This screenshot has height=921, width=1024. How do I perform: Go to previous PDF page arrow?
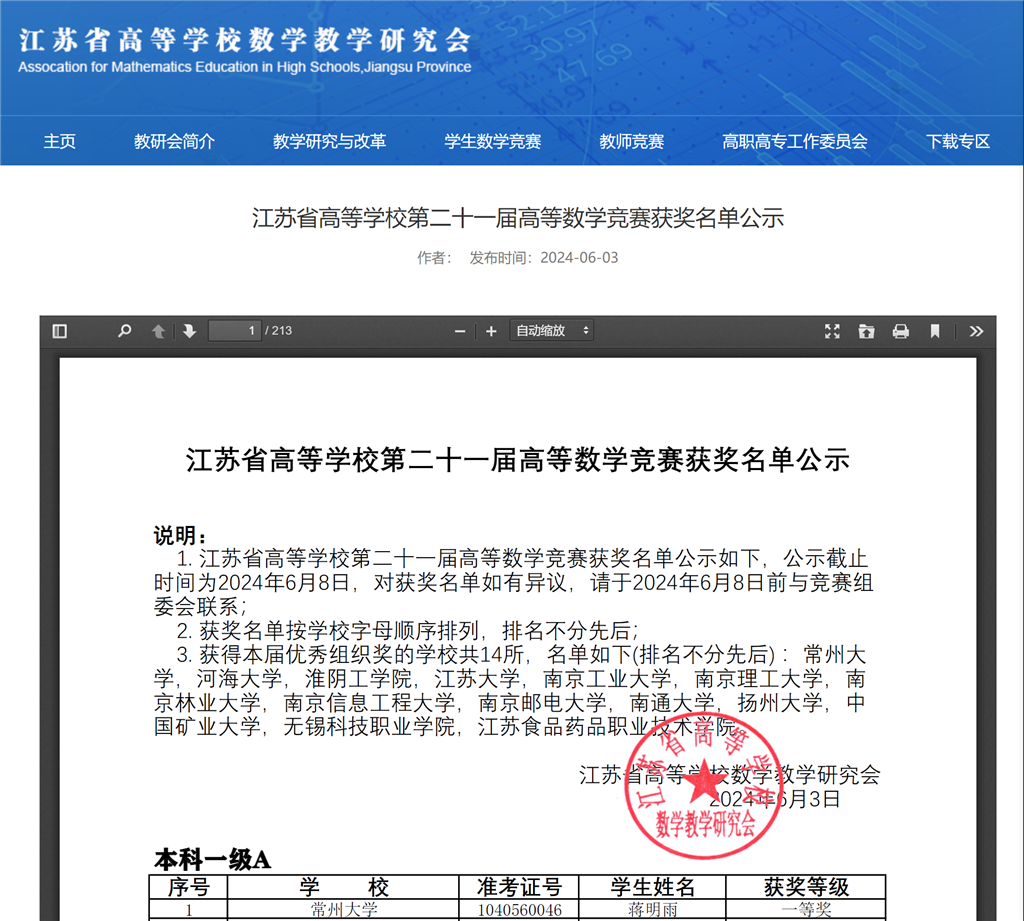(x=158, y=331)
